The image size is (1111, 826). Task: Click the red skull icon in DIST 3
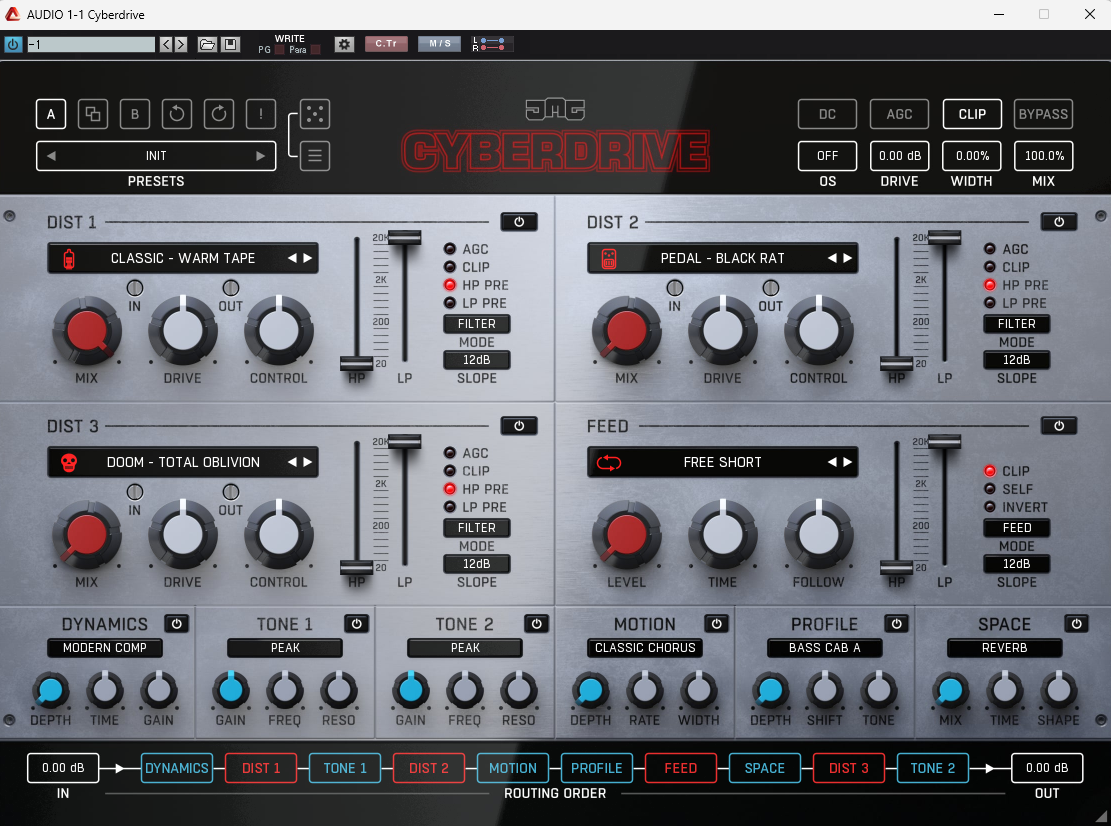coord(69,463)
